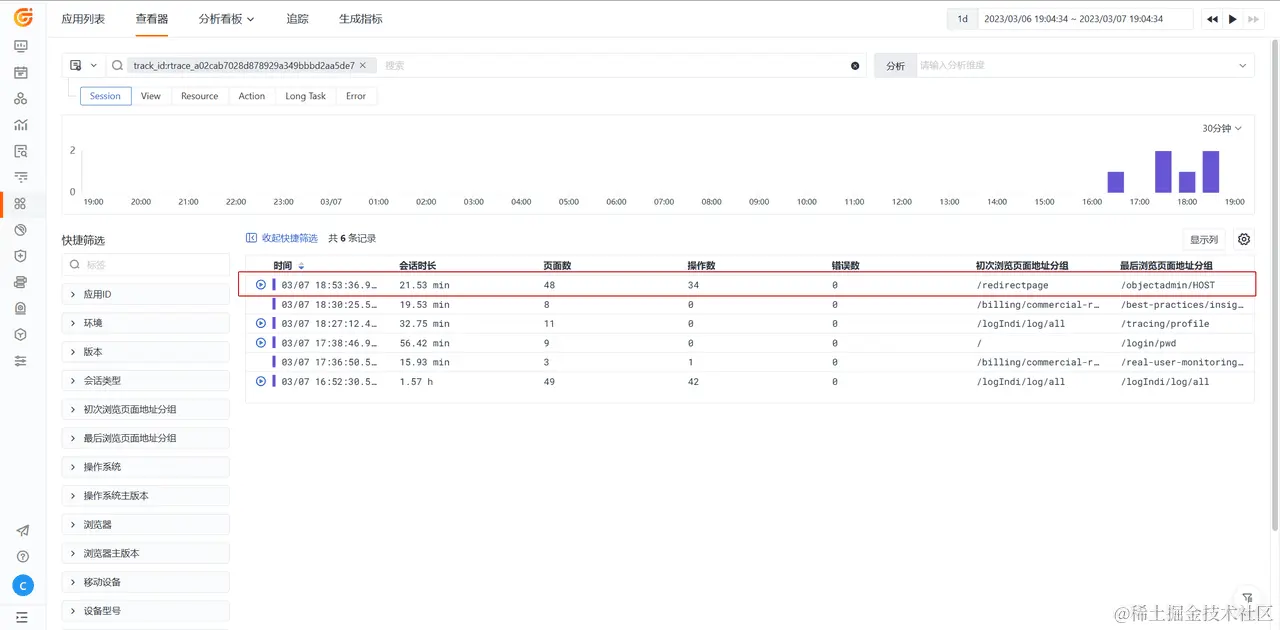Open the hexagon Y icon in sidebar

(21, 334)
